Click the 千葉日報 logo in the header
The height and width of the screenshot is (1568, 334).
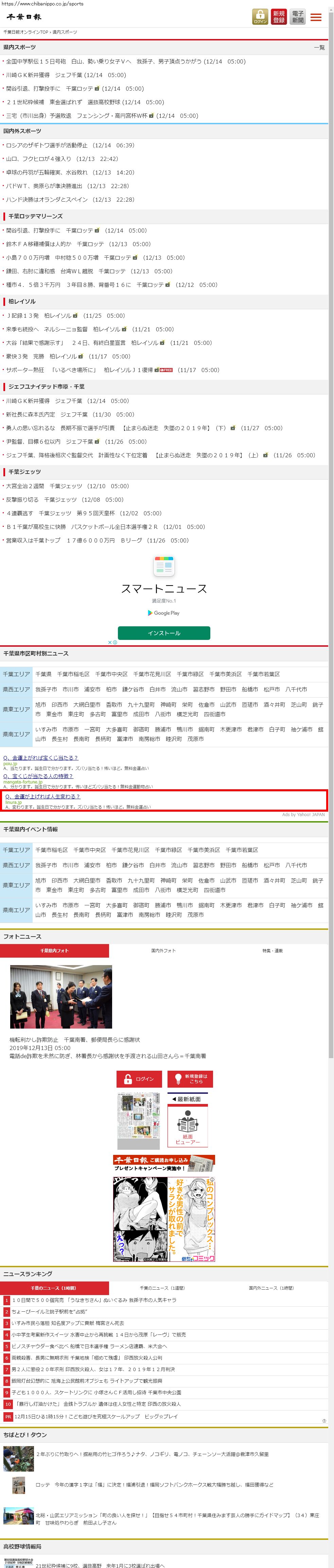pos(24,16)
